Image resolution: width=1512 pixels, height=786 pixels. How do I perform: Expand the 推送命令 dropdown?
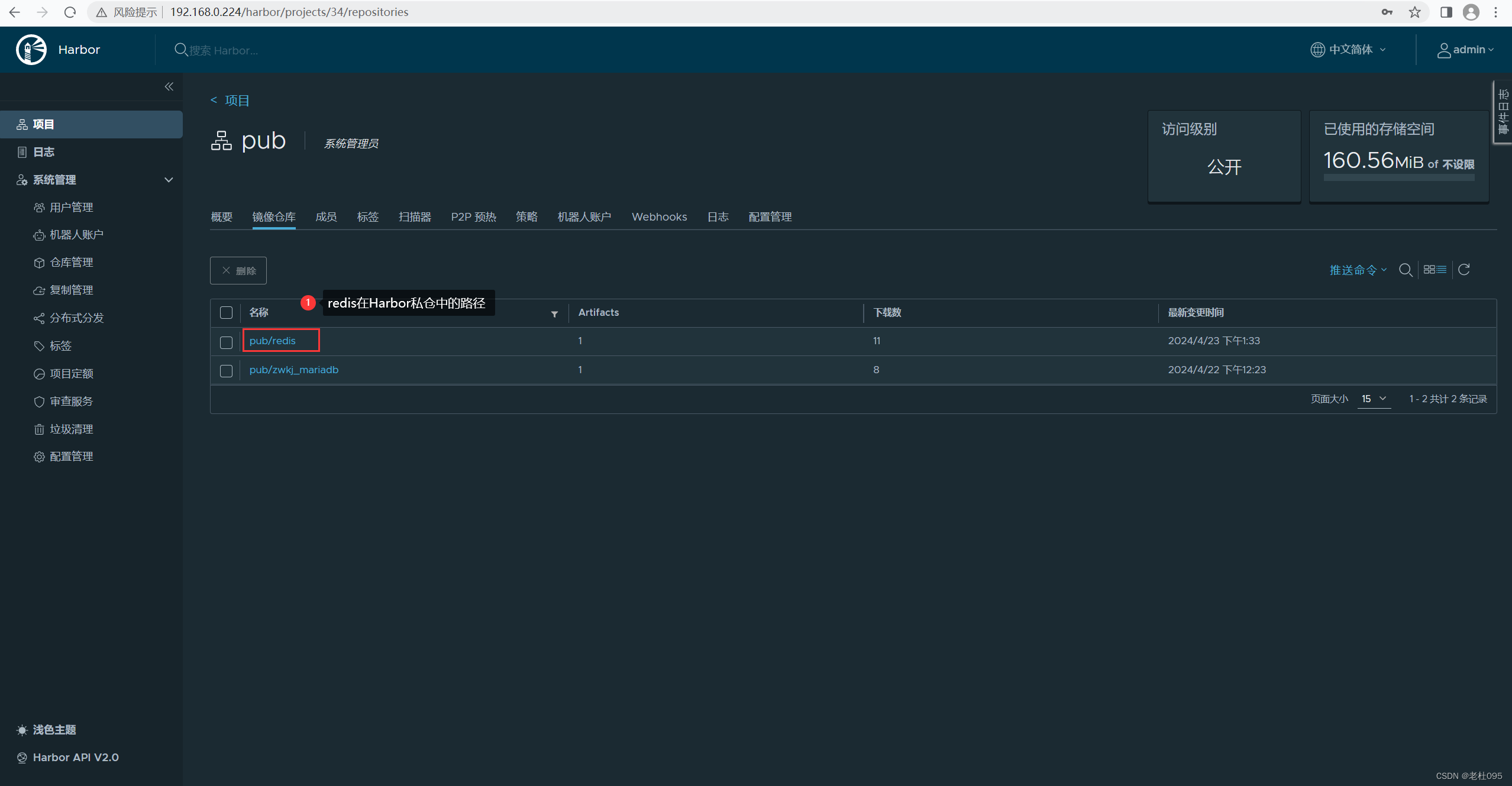click(x=1358, y=270)
